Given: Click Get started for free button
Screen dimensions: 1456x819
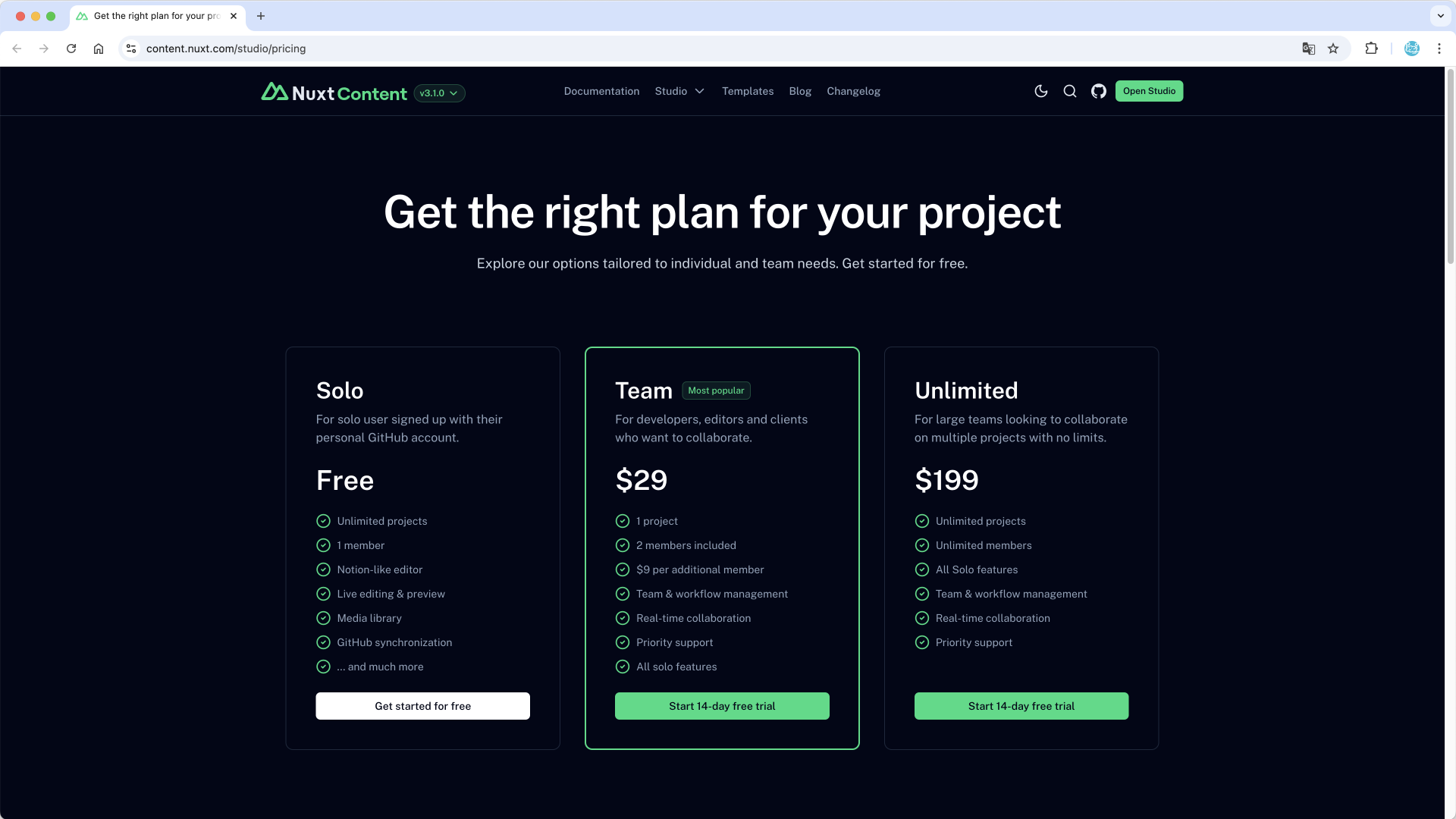Looking at the screenshot, I should click(x=422, y=706).
